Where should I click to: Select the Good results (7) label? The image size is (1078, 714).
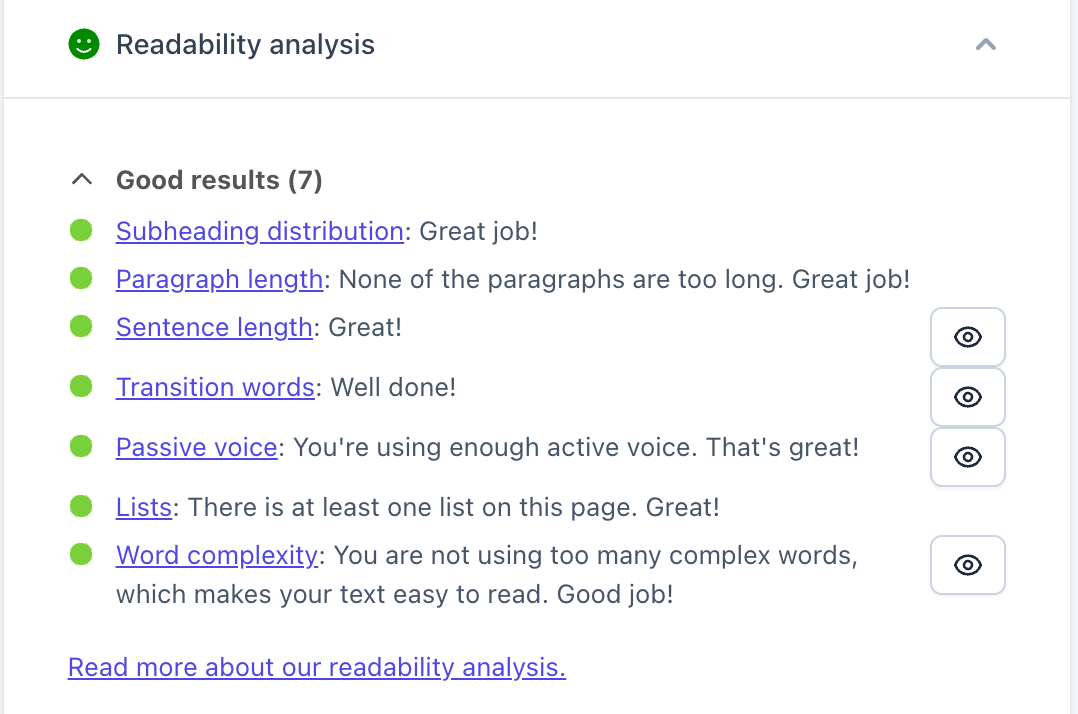click(x=219, y=180)
